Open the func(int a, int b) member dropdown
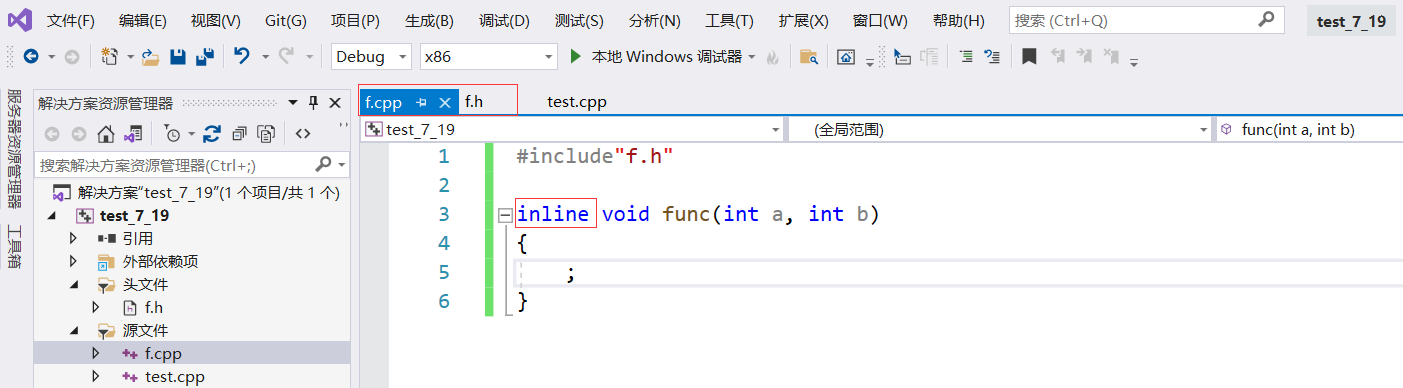Screen dimensions: 1403x388 (1311, 129)
